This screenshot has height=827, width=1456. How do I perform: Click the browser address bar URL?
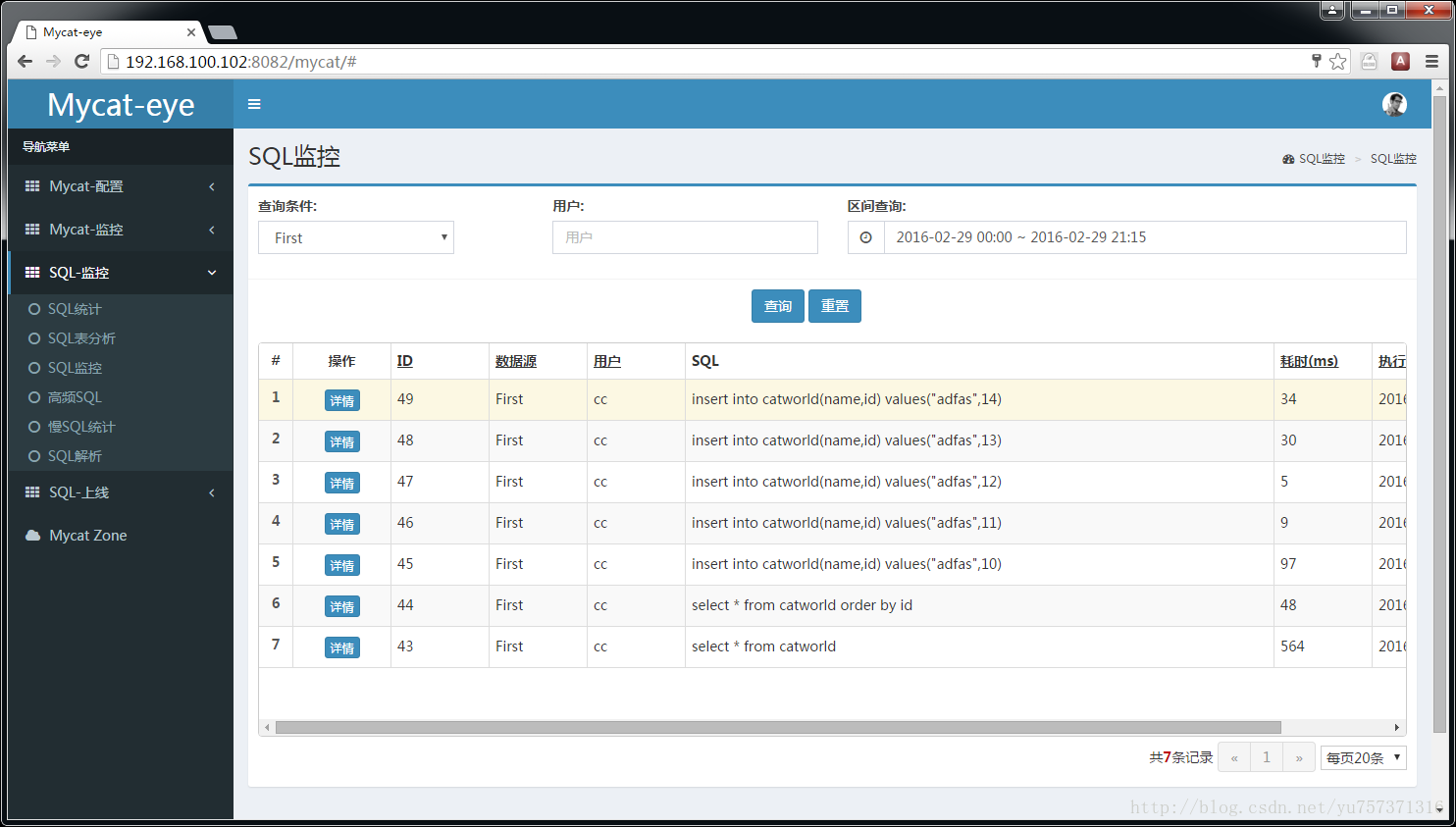point(241,62)
